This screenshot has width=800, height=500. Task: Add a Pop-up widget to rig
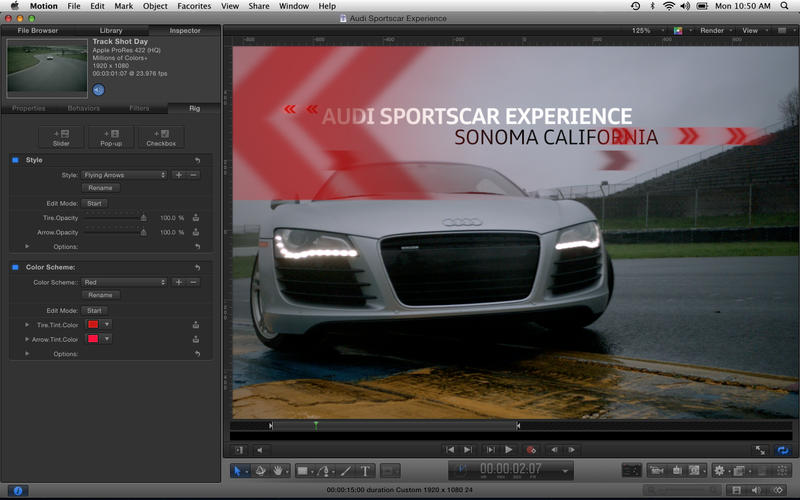(x=110, y=137)
